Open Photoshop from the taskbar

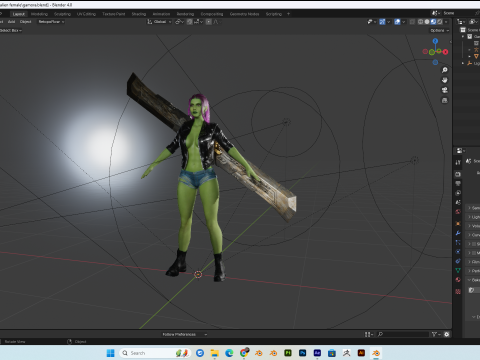(303, 353)
